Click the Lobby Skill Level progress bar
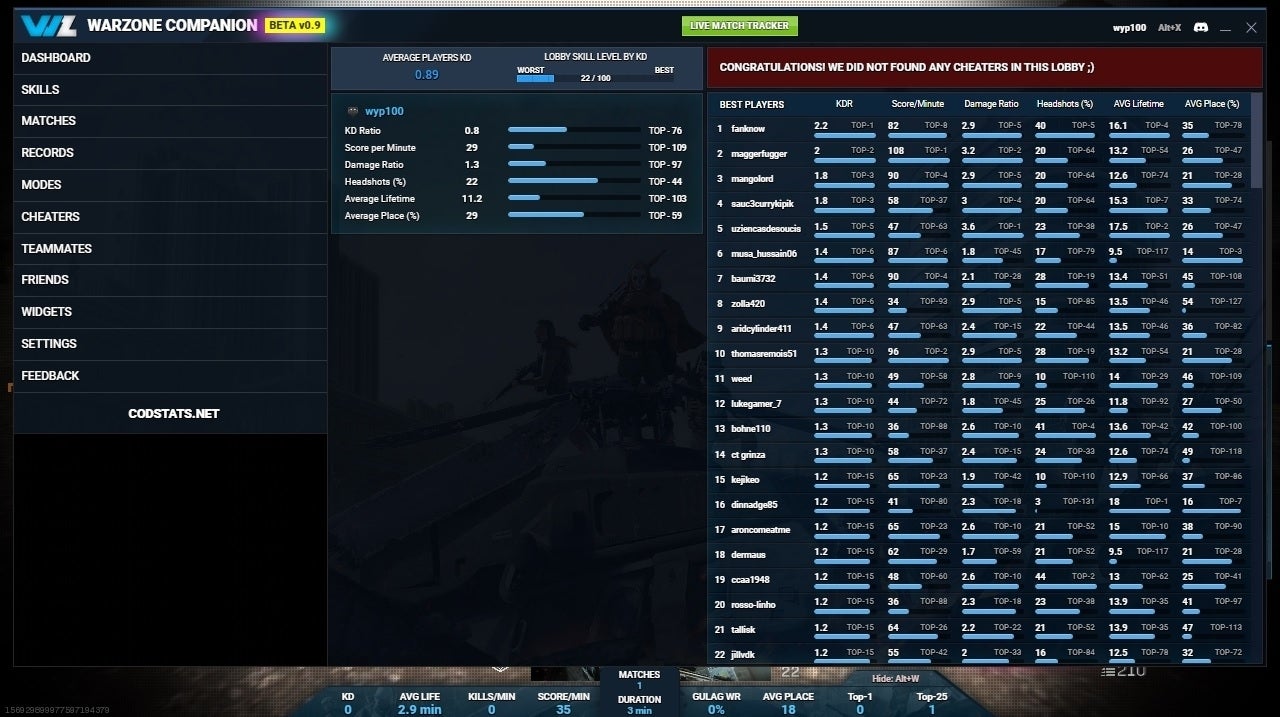The width and height of the screenshot is (1280, 717). (594, 78)
